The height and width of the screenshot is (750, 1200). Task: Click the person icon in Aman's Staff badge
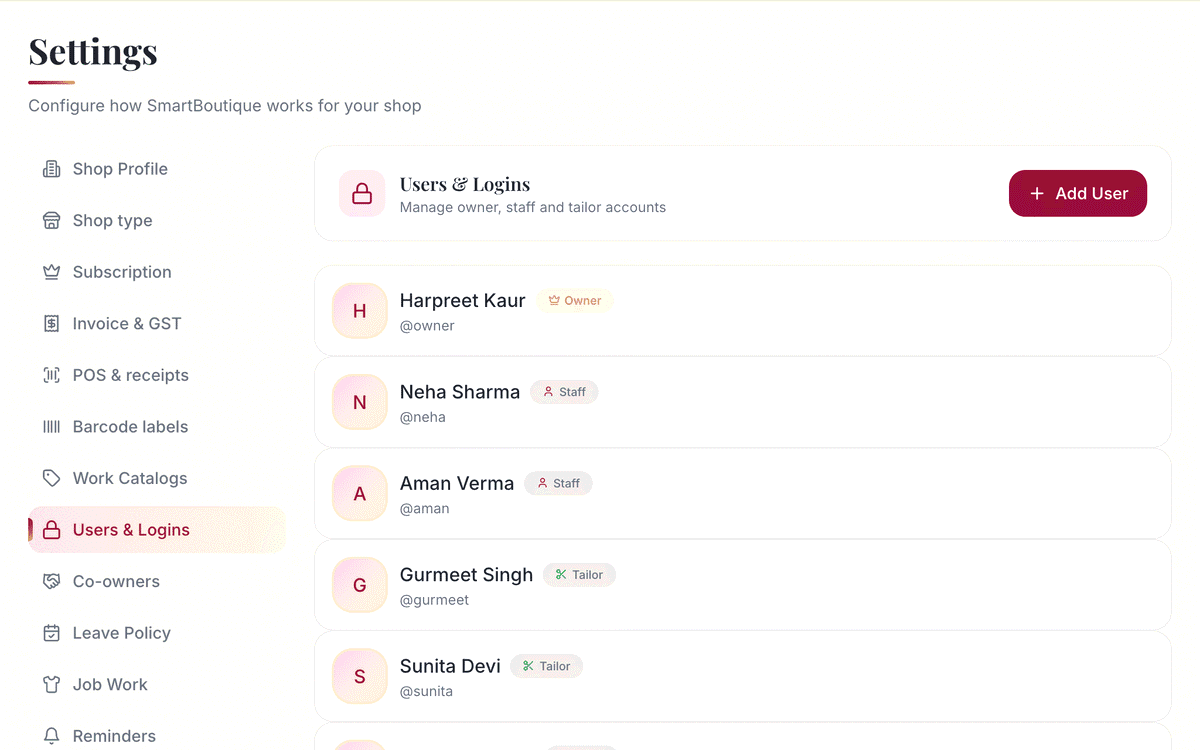click(542, 483)
